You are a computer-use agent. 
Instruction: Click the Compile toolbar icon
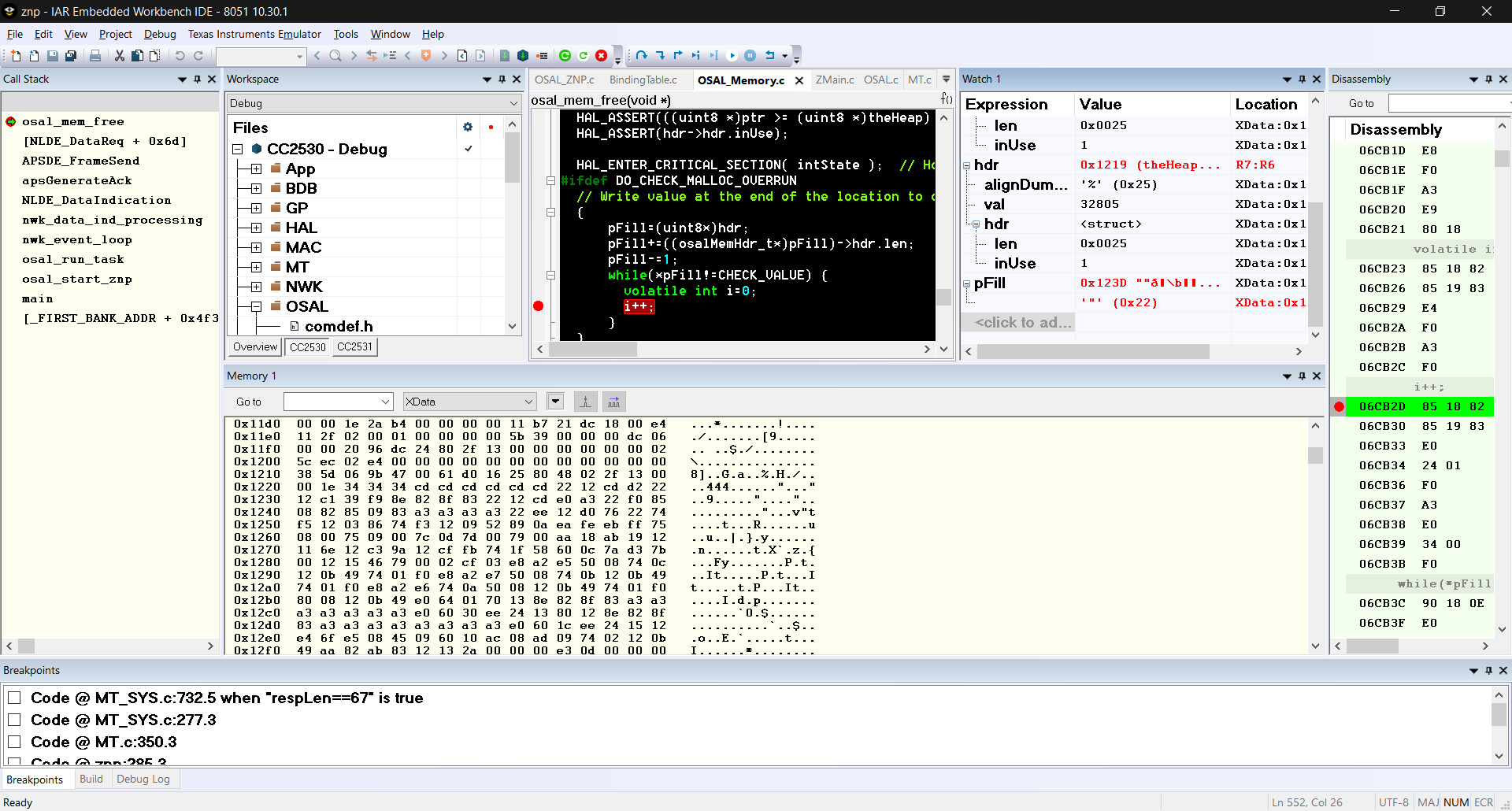point(505,56)
